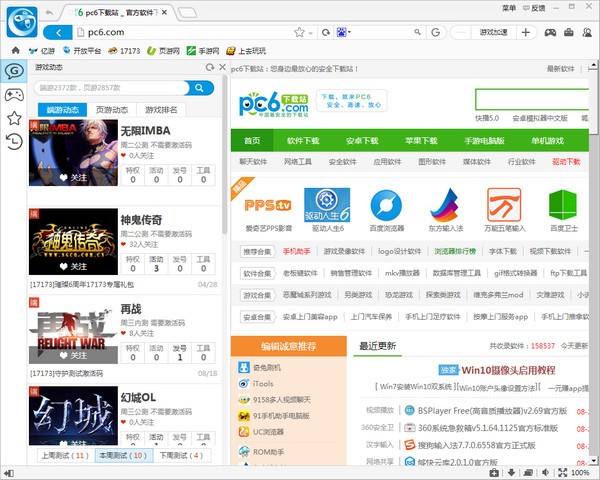The width and height of the screenshot is (600, 480).
Task: Open the user account icon
Action: [x=587, y=33]
